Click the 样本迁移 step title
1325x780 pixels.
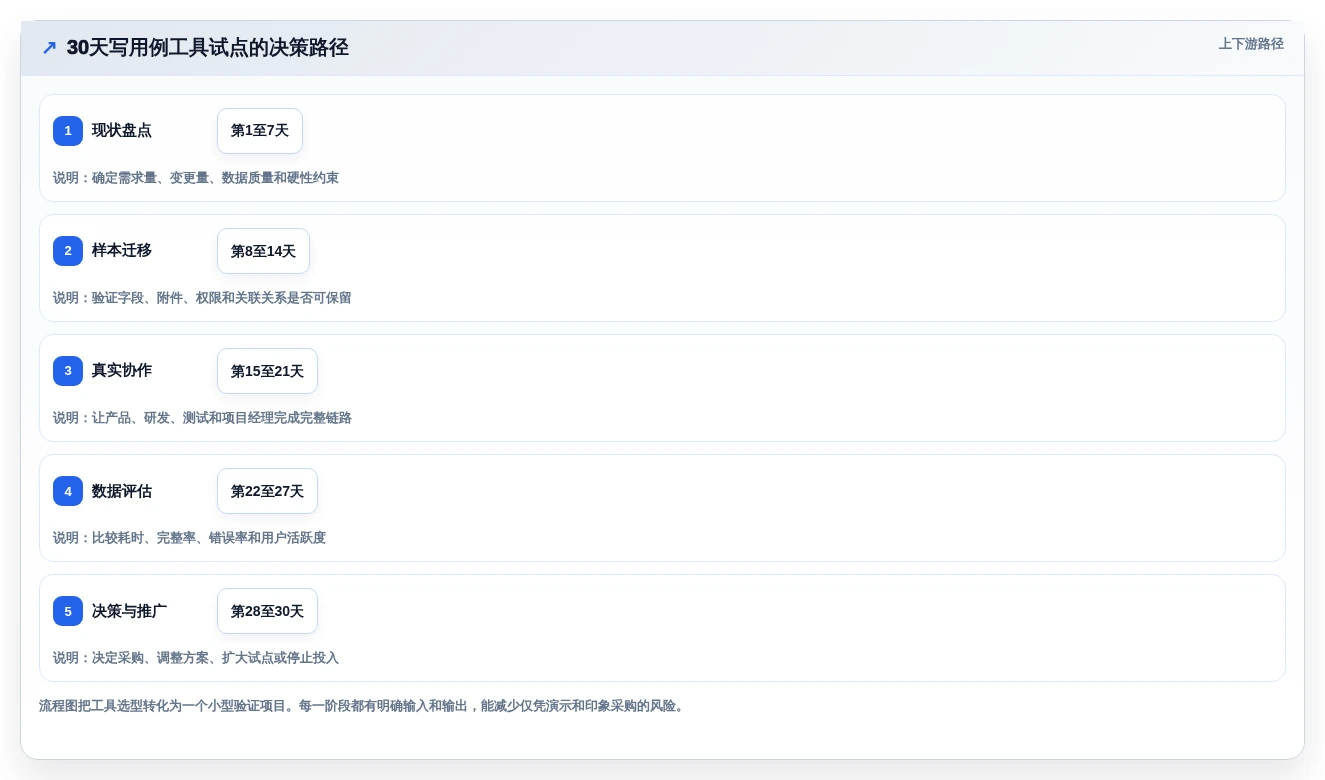(122, 251)
